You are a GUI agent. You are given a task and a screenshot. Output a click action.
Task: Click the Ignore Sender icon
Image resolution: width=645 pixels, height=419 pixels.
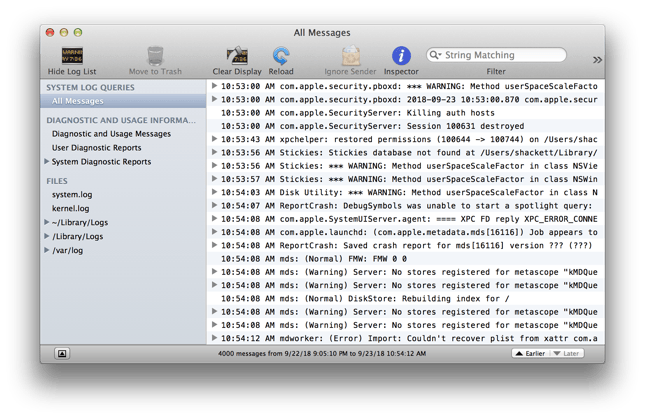pos(350,56)
